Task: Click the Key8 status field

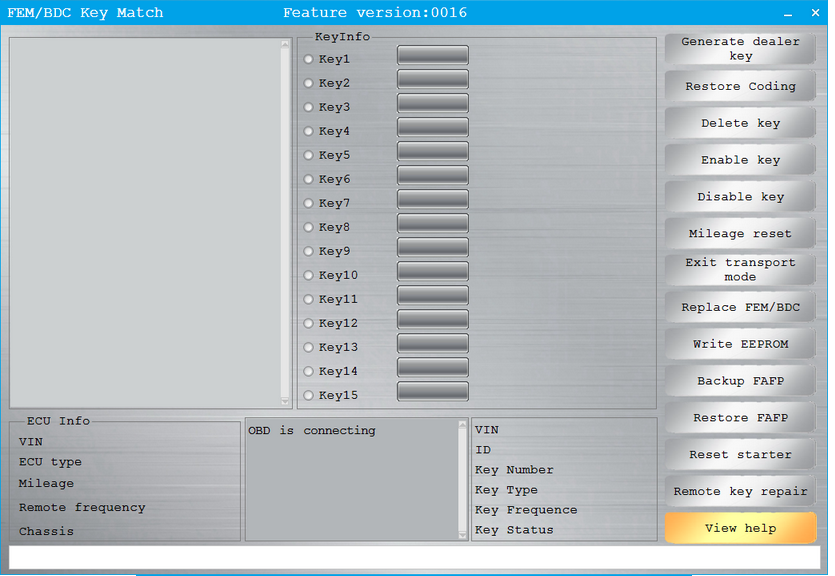Action: tap(433, 224)
